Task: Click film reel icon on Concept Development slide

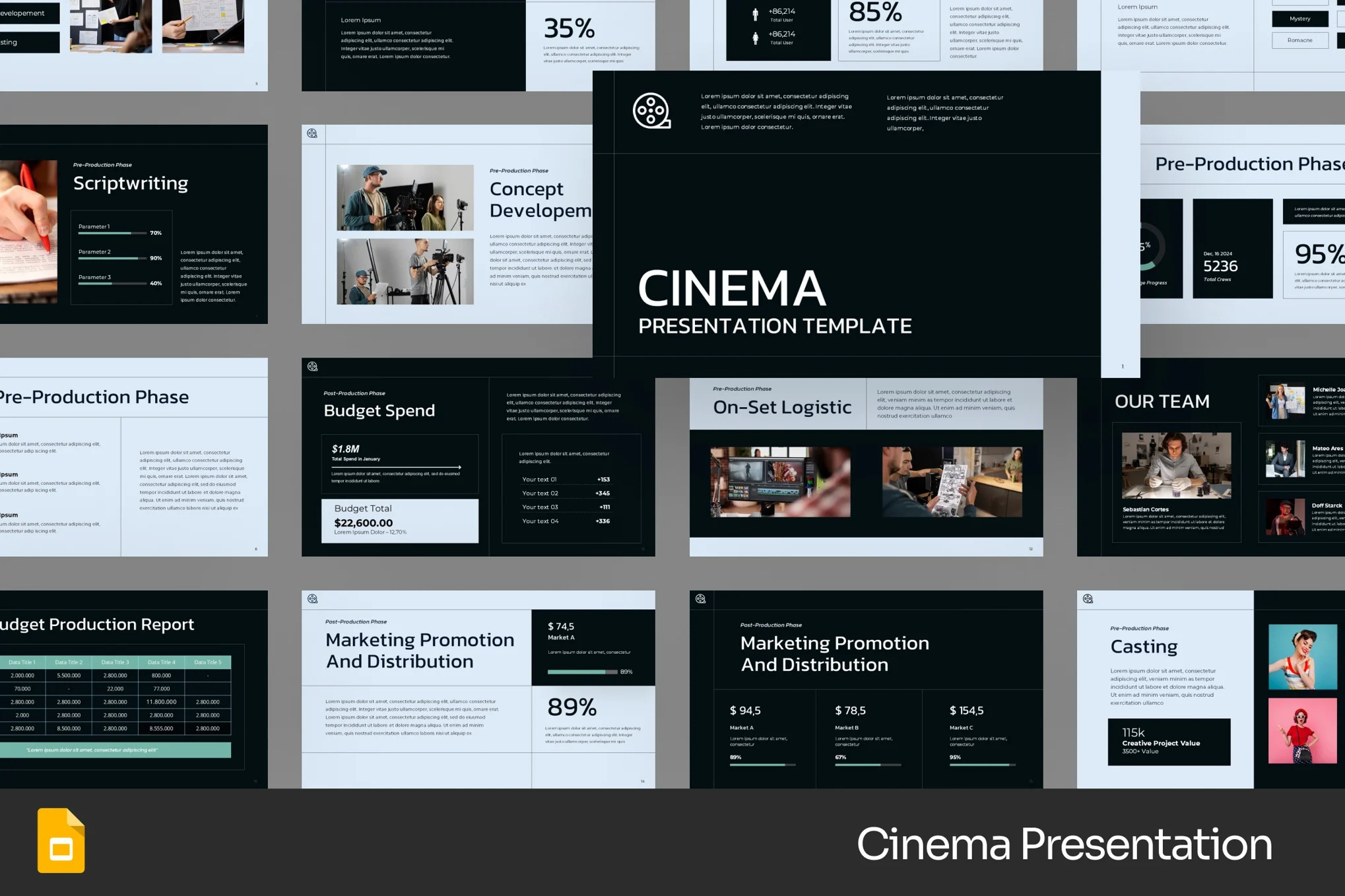Action: [312, 133]
